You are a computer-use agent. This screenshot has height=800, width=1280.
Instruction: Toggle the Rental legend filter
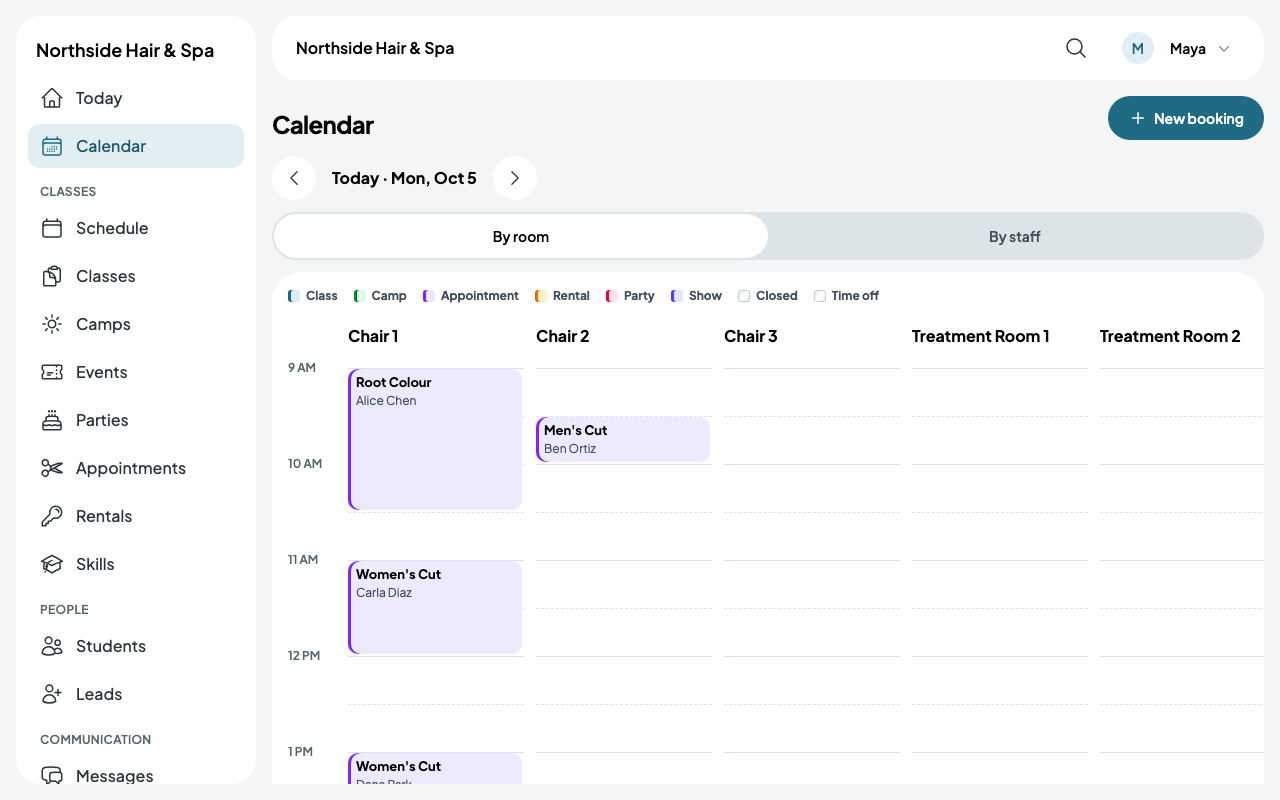coord(562,296)
